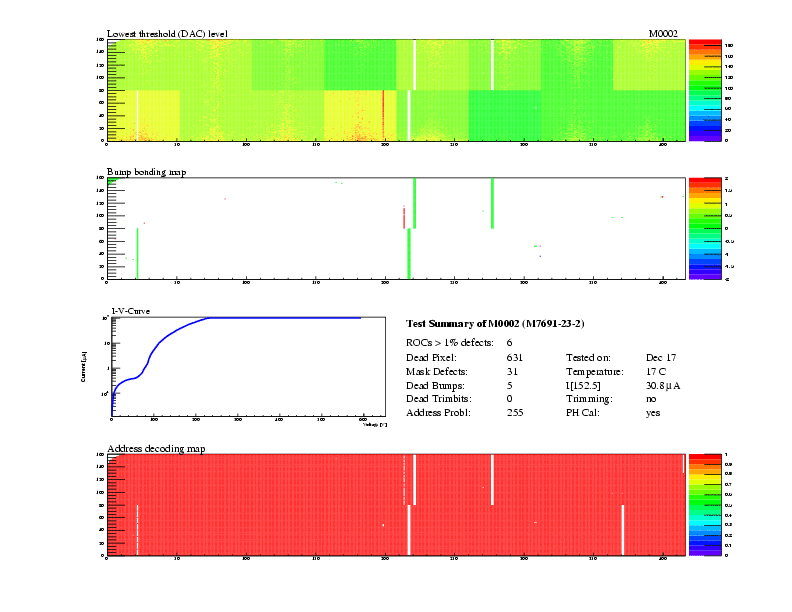Click the "Test Summary of M0002" heading
Image resolution: width=792 pixels, height=612 pixels.
(x=495, y=324)
